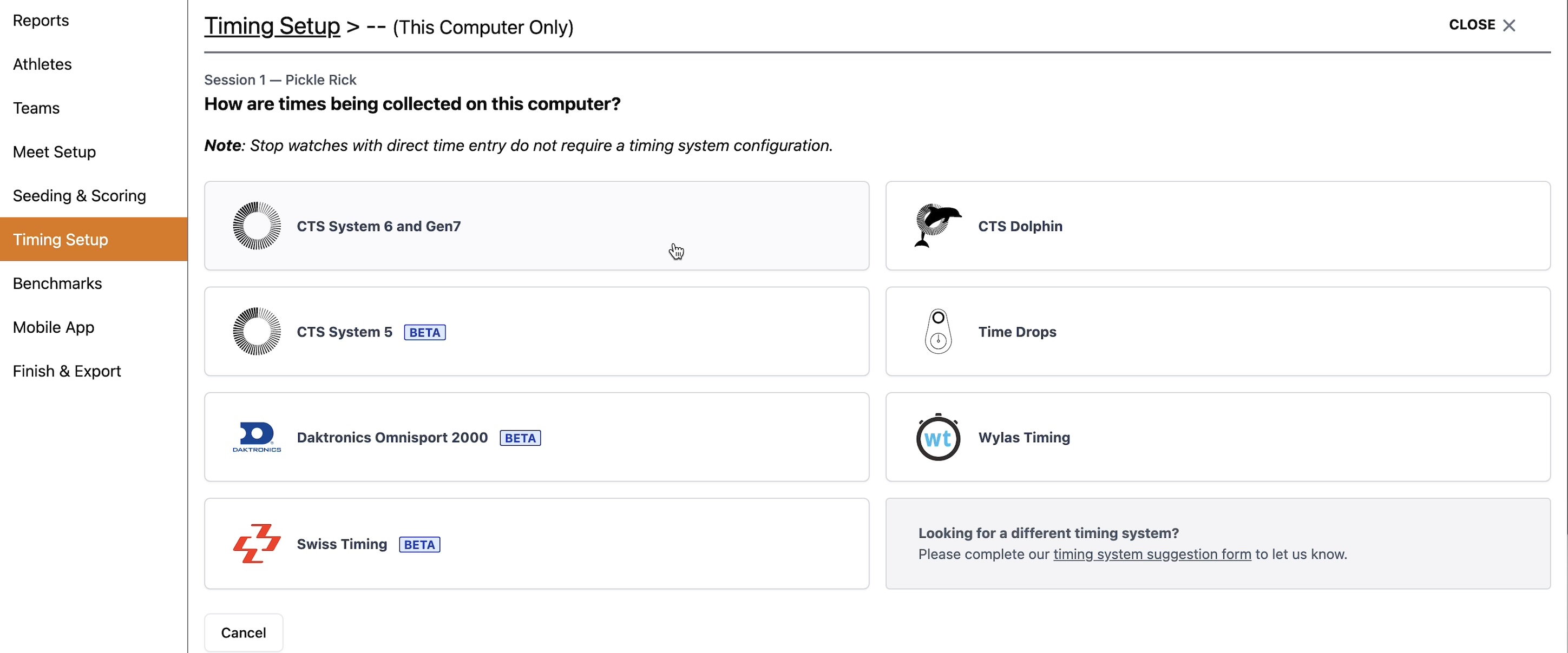Click the BETA badge beside CTS System 5

[425, 332]
